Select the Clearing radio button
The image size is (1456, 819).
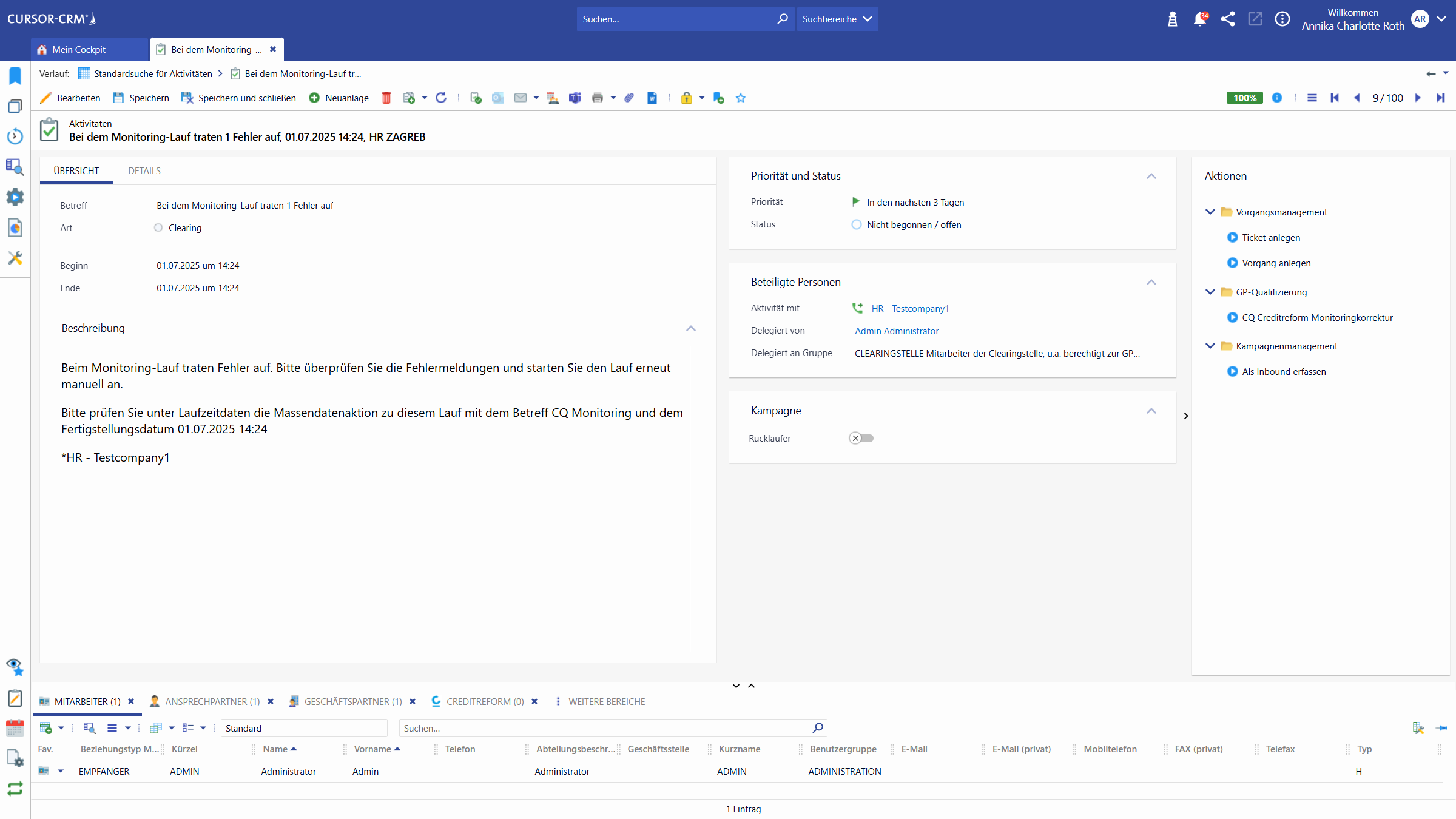pyautogui.click(x=158, y=227)
